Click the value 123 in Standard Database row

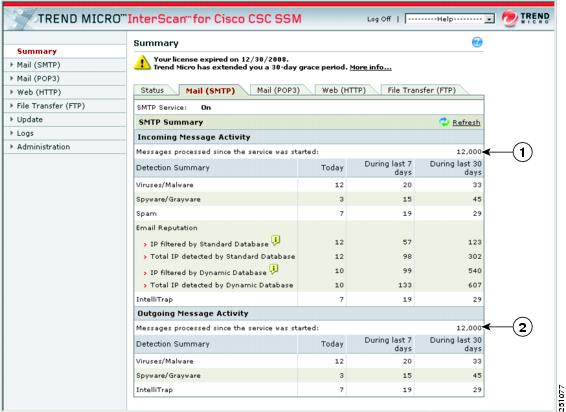pyautogui.click(x=475, y=242)
